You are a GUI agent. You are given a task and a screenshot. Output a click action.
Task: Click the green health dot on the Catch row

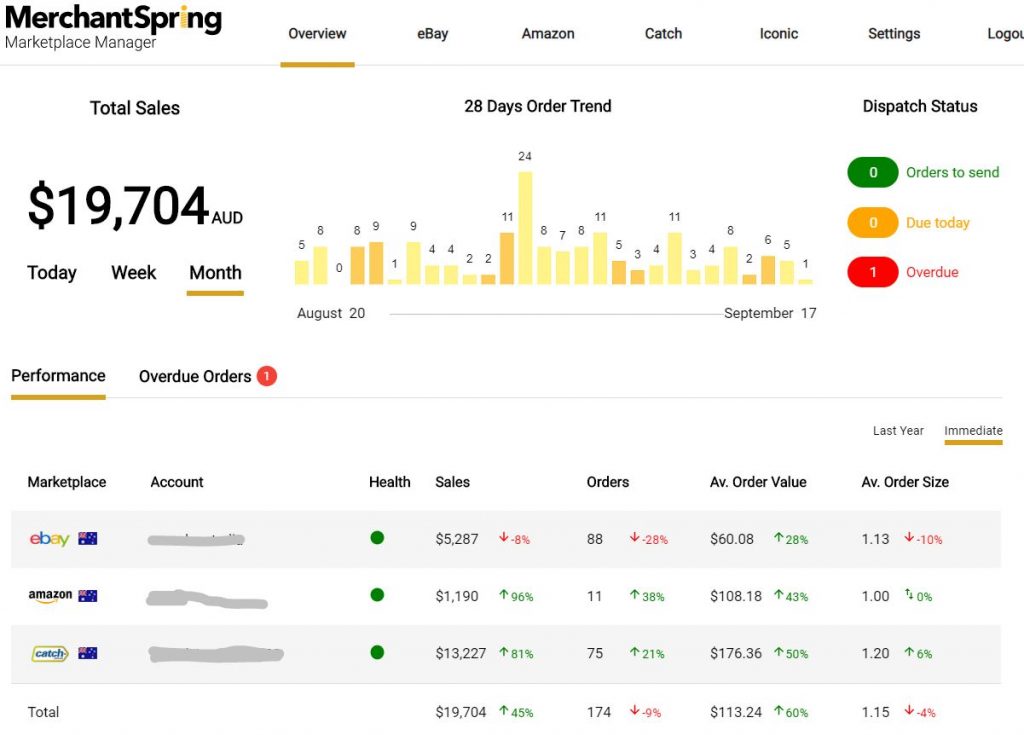coord(377,653)
